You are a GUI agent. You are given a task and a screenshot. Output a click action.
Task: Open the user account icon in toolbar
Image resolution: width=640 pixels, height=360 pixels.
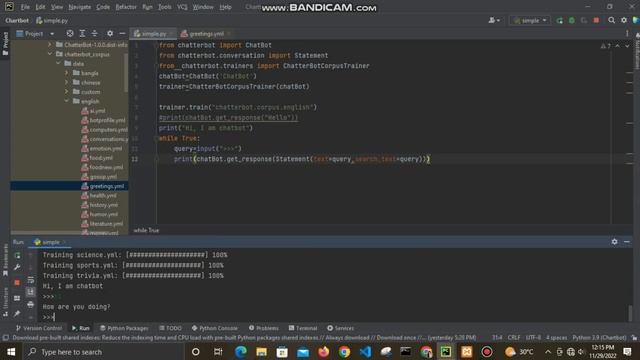point(494,20)
